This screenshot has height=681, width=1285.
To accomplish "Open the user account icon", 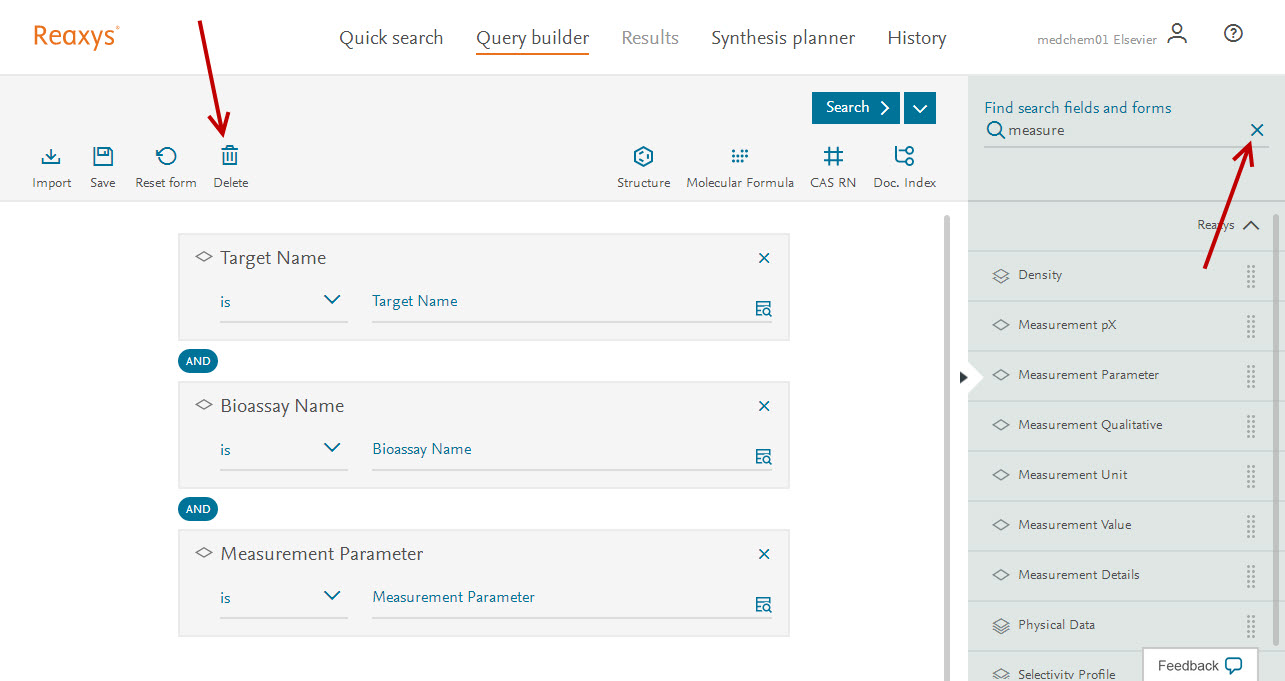I will [1177, 34].
